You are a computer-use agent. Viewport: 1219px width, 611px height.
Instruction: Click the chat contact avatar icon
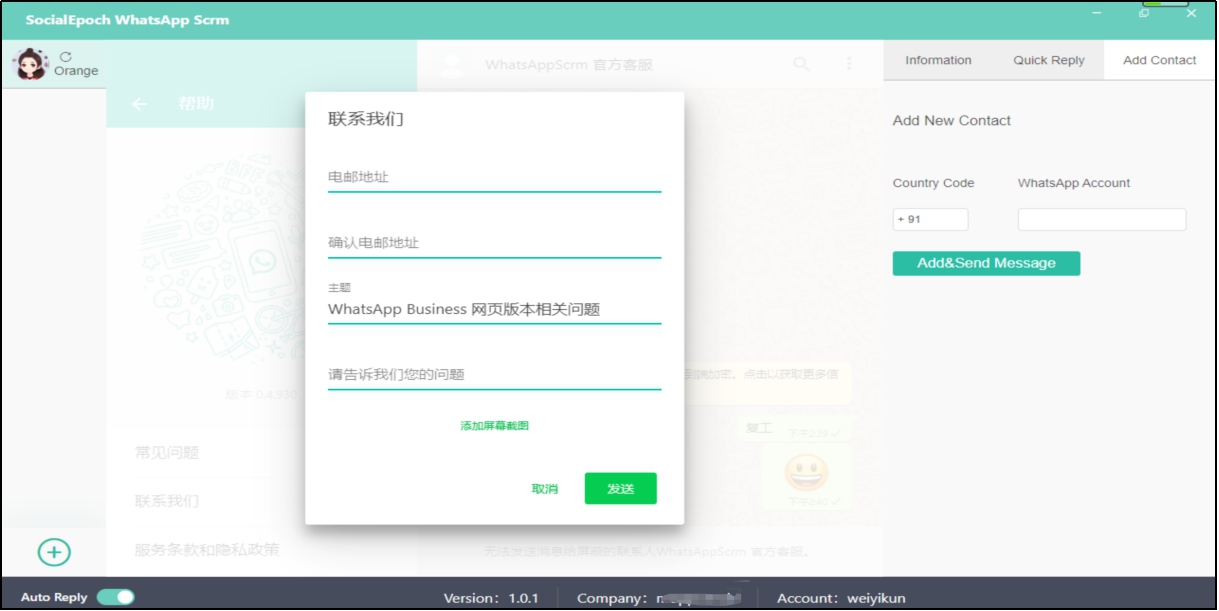(x=453, y=64)
